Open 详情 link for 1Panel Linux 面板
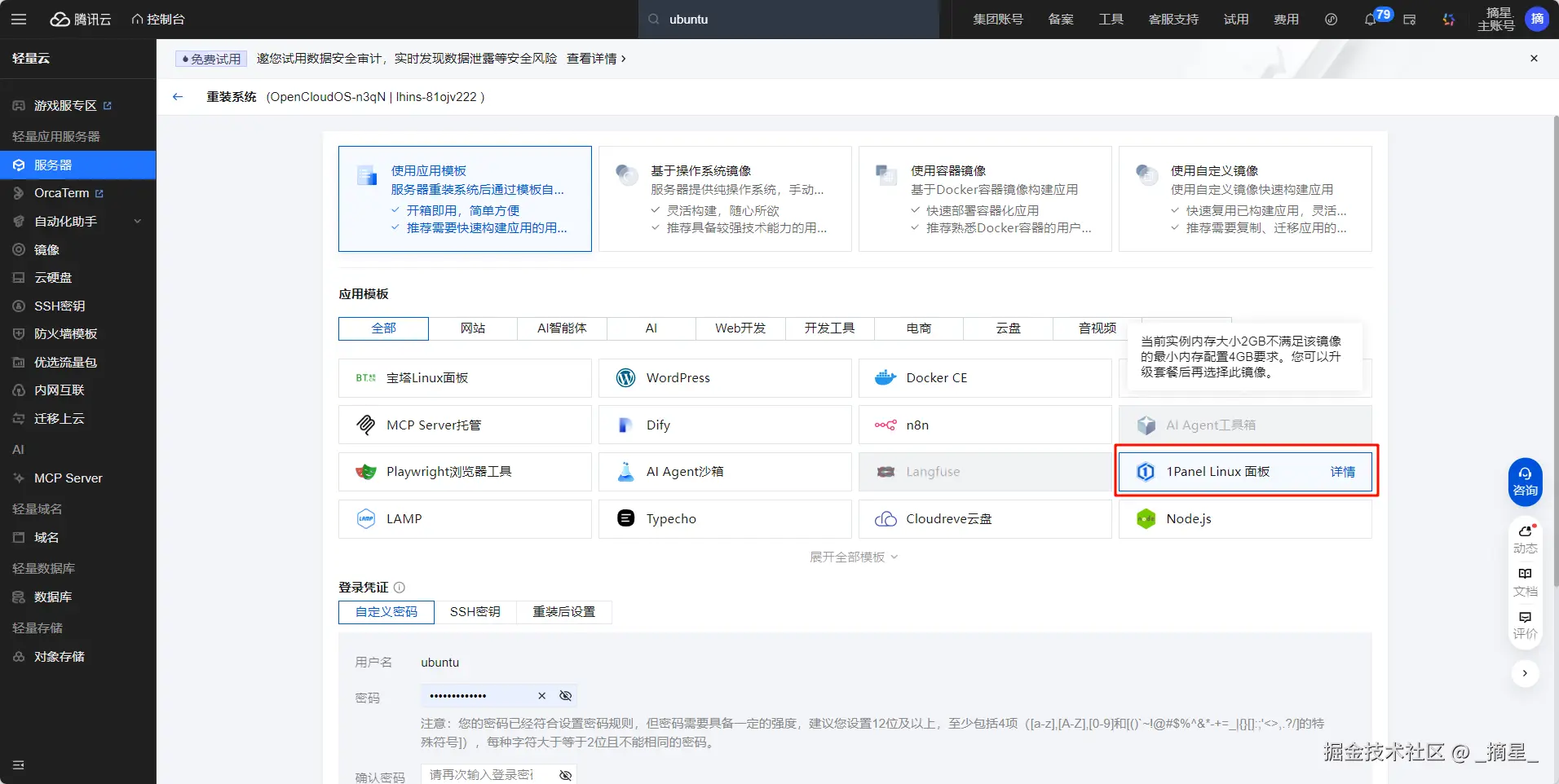The image size is (1559, 784). (x=1342, y=472)
